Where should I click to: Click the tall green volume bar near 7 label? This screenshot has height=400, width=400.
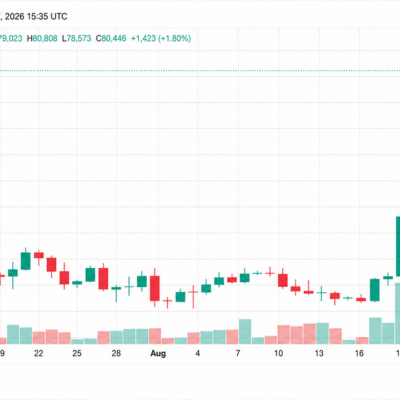click(245, 332)
